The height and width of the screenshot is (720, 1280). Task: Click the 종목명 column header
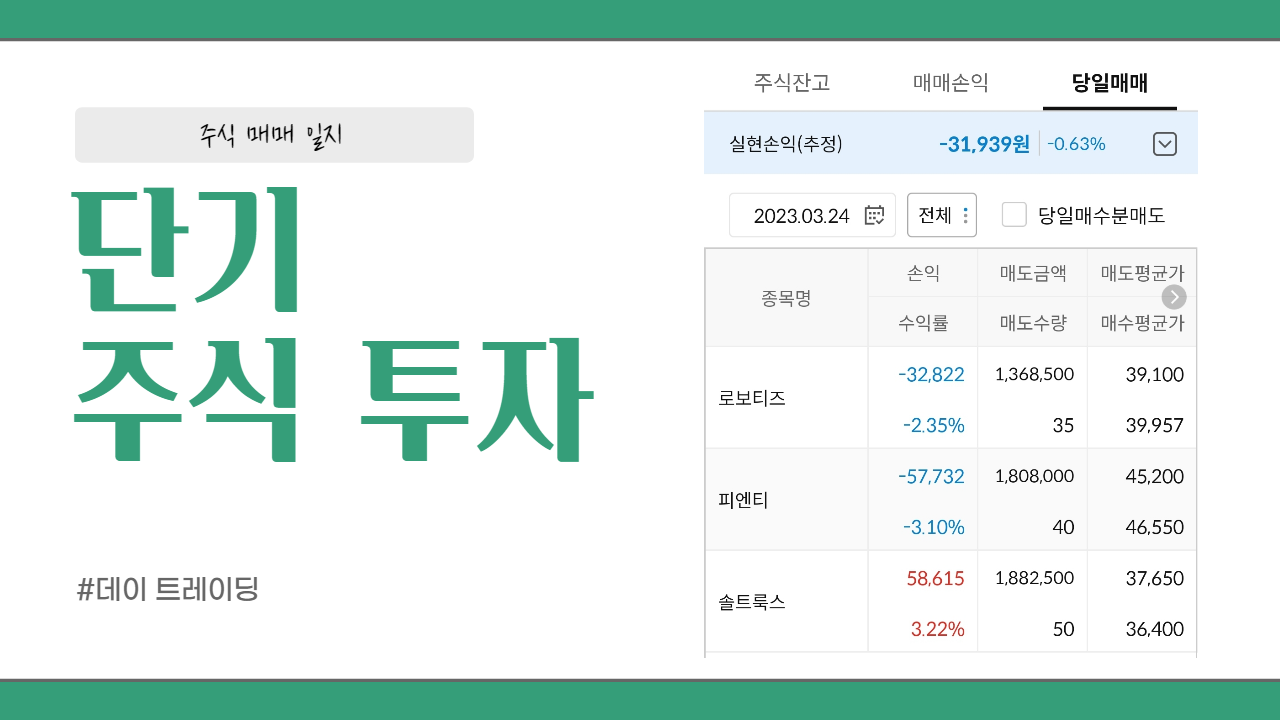tap(786, 298)
